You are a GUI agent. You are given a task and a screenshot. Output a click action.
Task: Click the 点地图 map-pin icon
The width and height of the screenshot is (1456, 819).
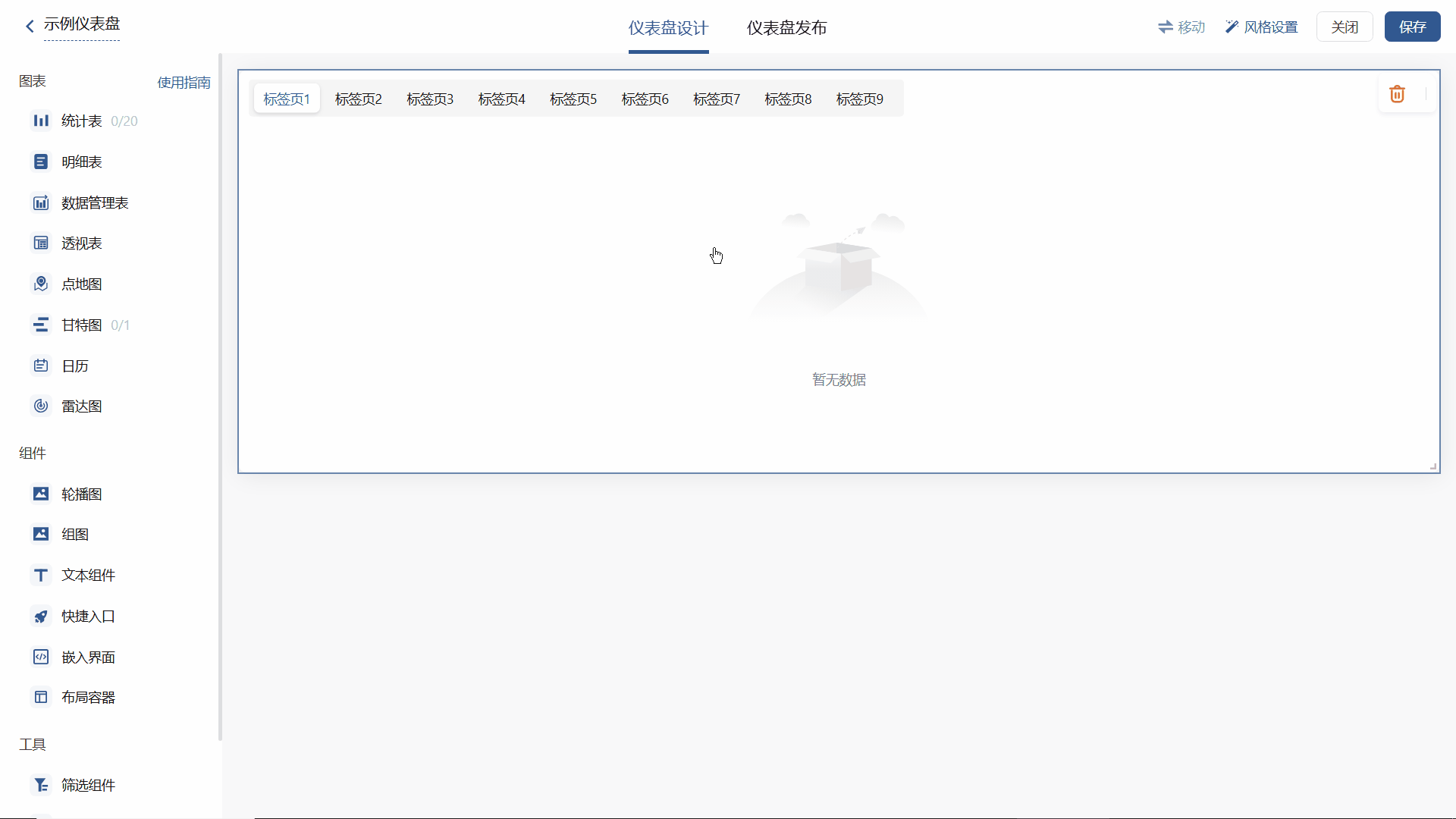[x=41, y=284]
